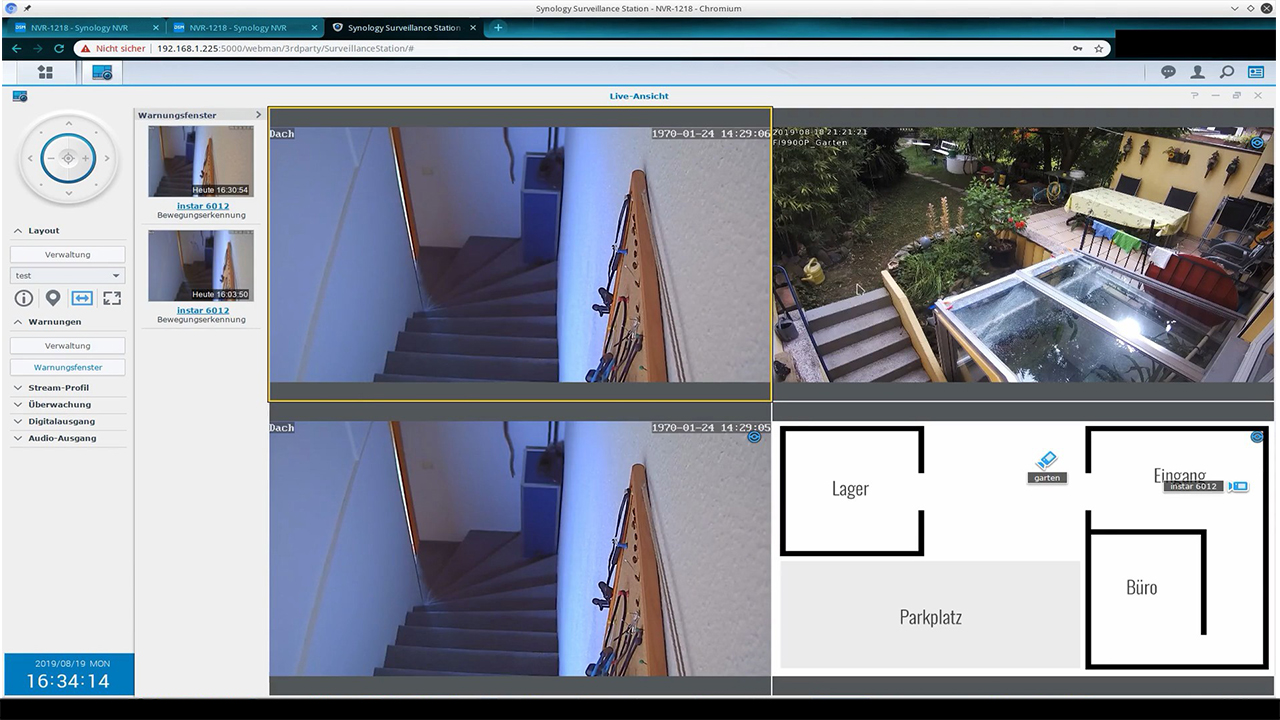This screenshot has width=1280, height=720.
Task: Collapse the Warnungsfenster panel arrow
Action: tap(258, 115)
